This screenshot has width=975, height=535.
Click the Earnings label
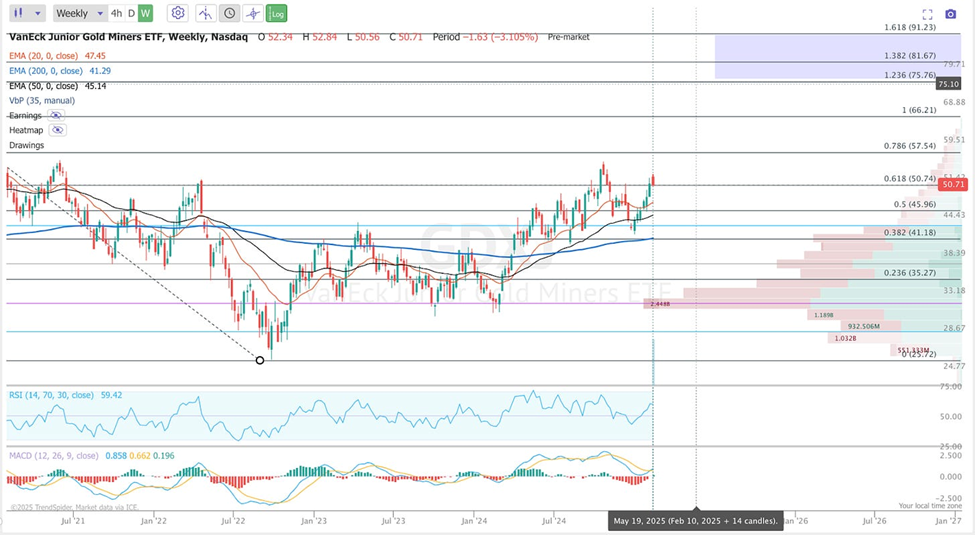pos(25,115)
